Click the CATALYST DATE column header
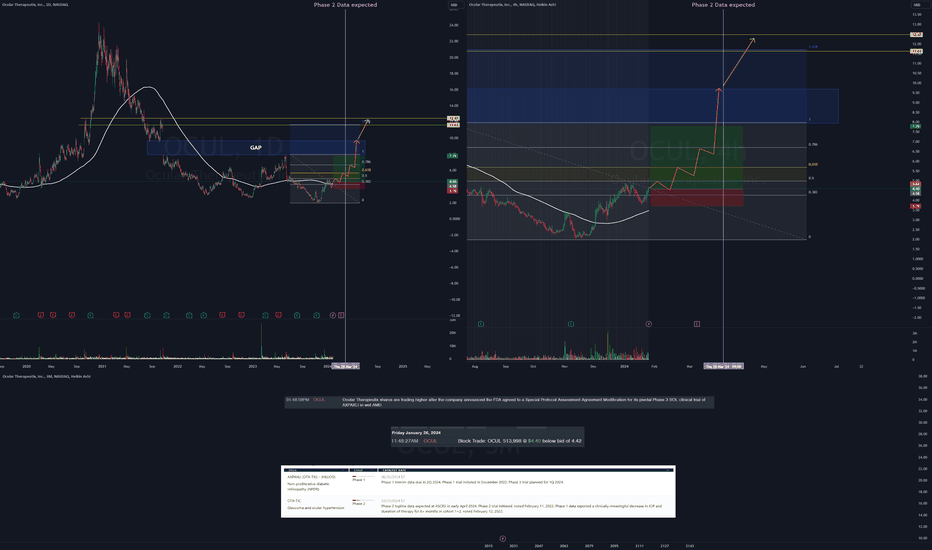Image resolution: width=932 pixels, height=550 pixels. 395,470
